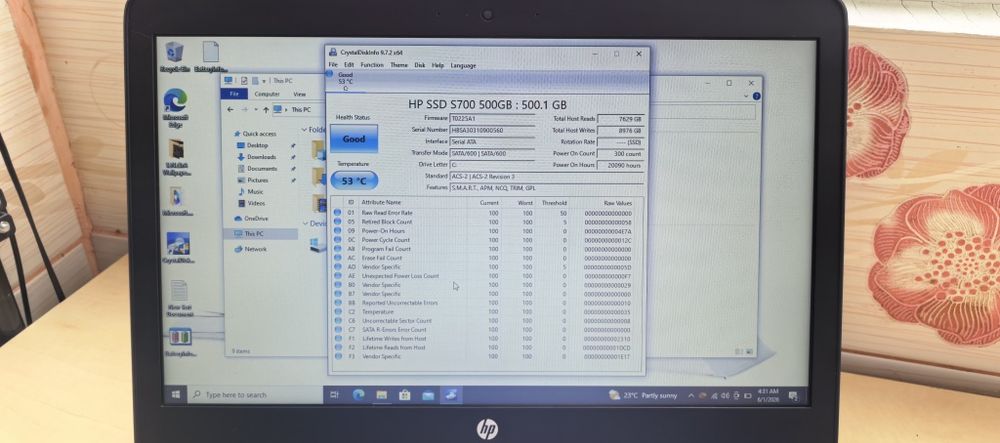Open the Theme menu in CrystalDiskInfo
Image resolution: width=1000 pixels, height=443 pixels.
pyautogui.click(x=399, y=65)
